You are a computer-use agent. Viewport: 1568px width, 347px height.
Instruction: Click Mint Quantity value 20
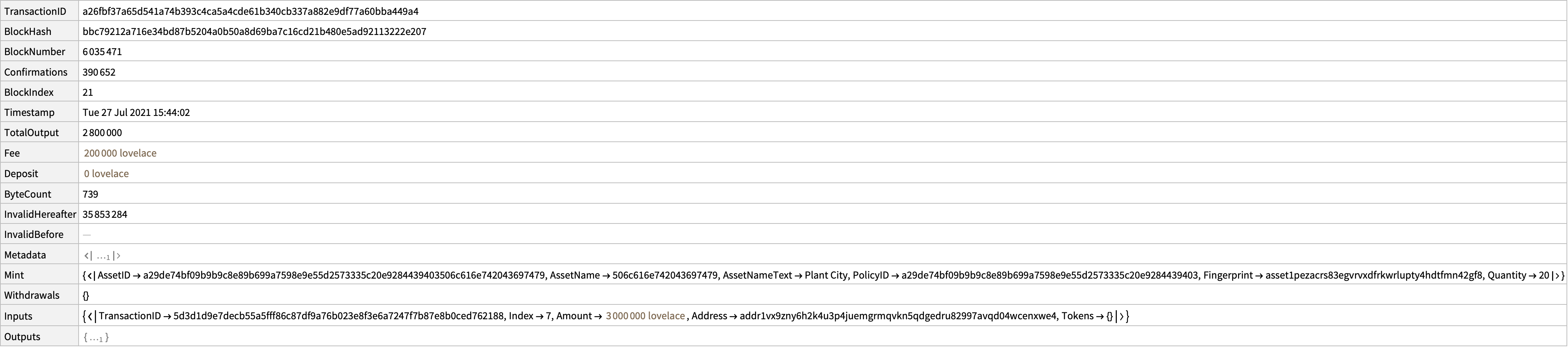1544,275
